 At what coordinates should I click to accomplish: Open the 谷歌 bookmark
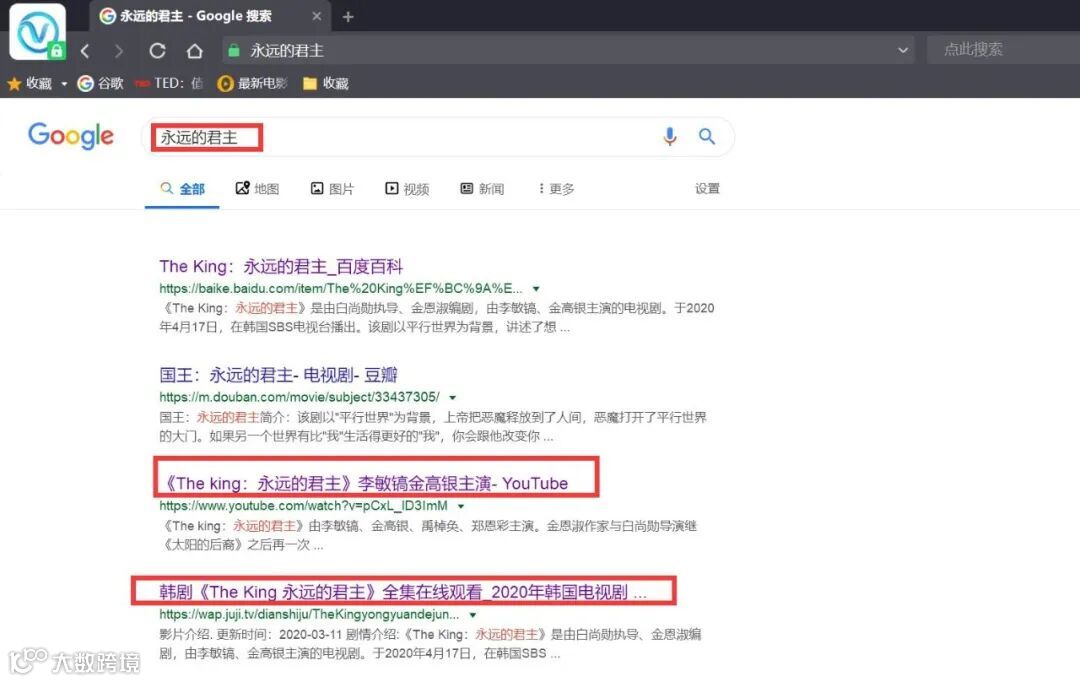coord(101,83)
